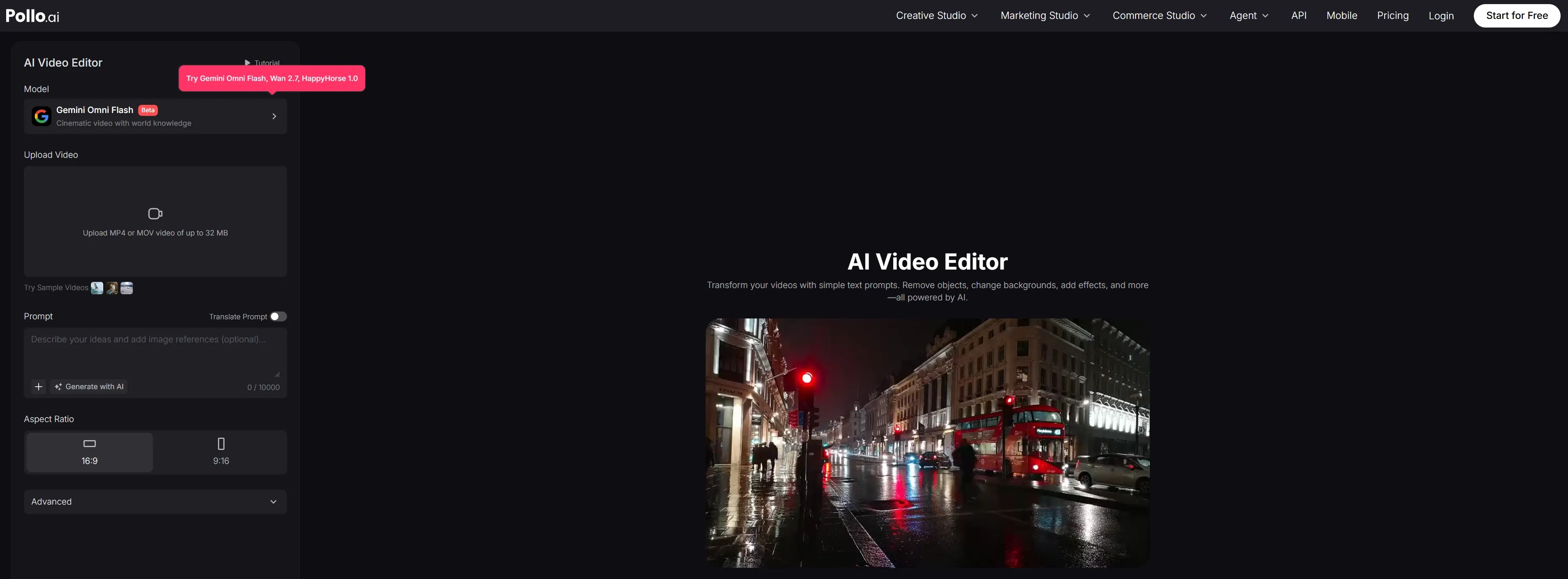
Task: Click the 9:16 portrait rectangle icon
Action: pos(221,443)
